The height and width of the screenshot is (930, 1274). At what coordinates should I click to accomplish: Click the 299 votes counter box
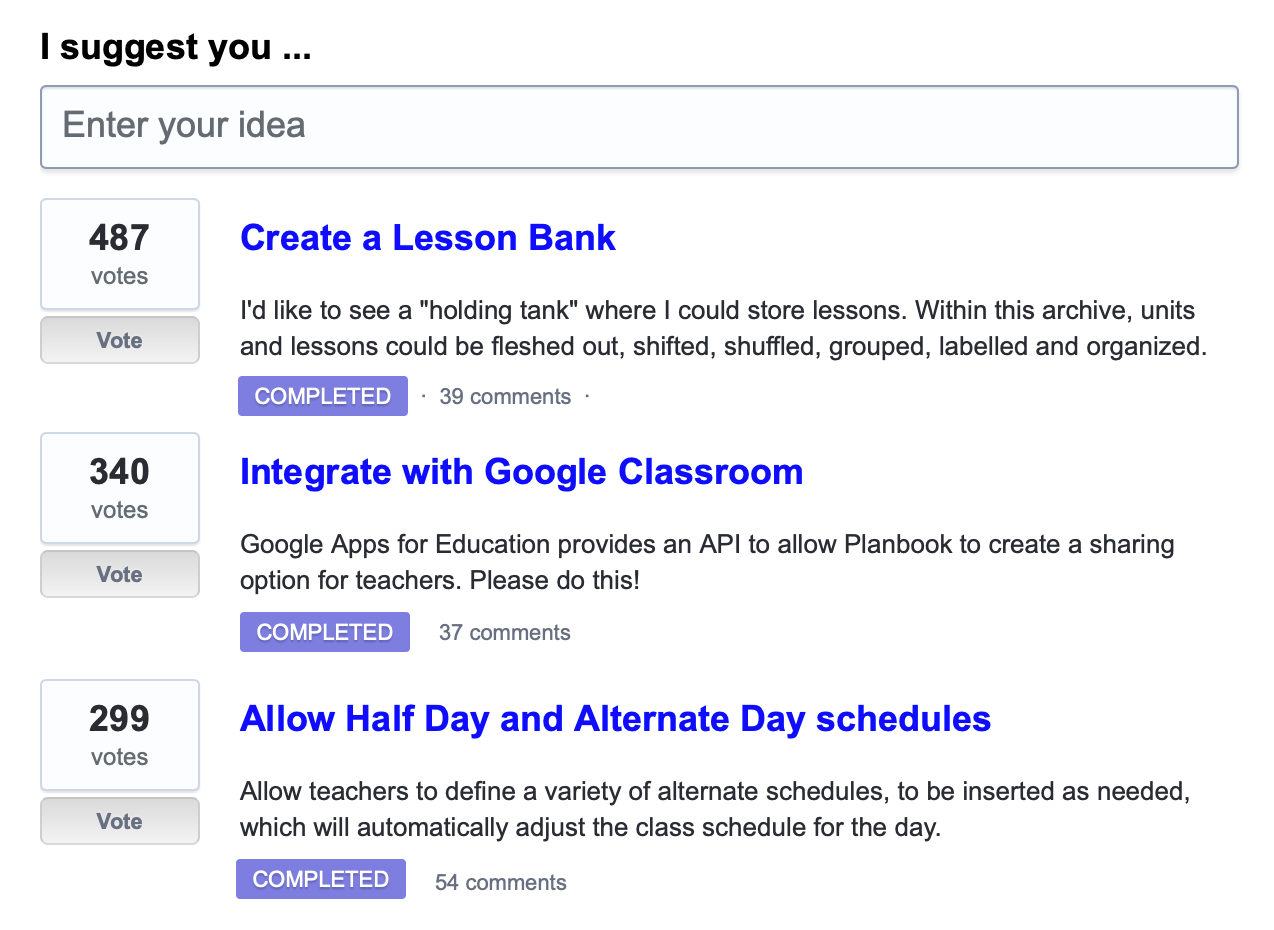pyautogui.click(x=119, y=734)
